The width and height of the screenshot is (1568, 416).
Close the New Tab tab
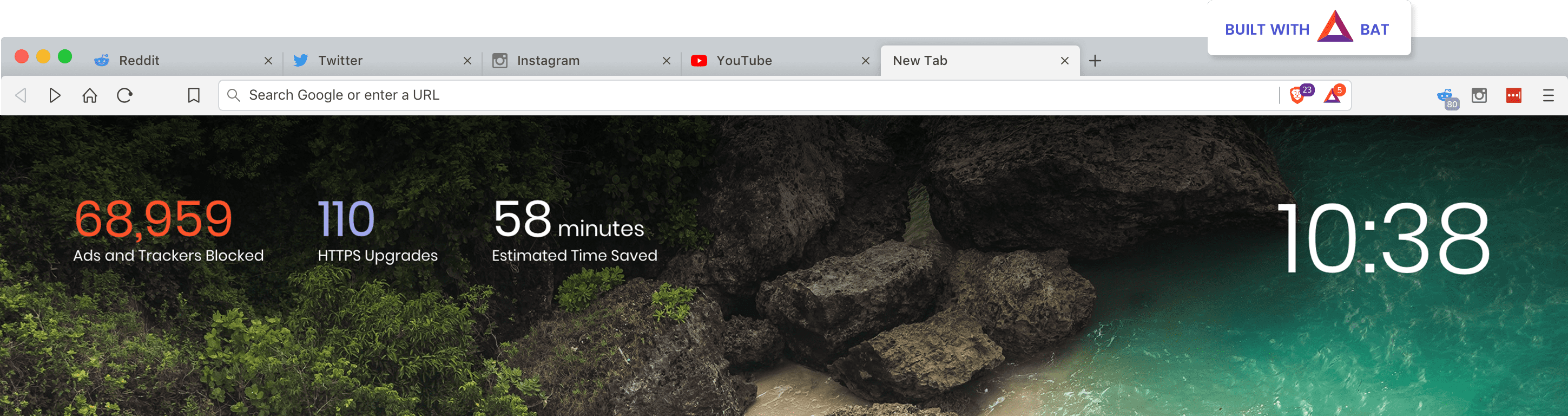[1065, 60]
